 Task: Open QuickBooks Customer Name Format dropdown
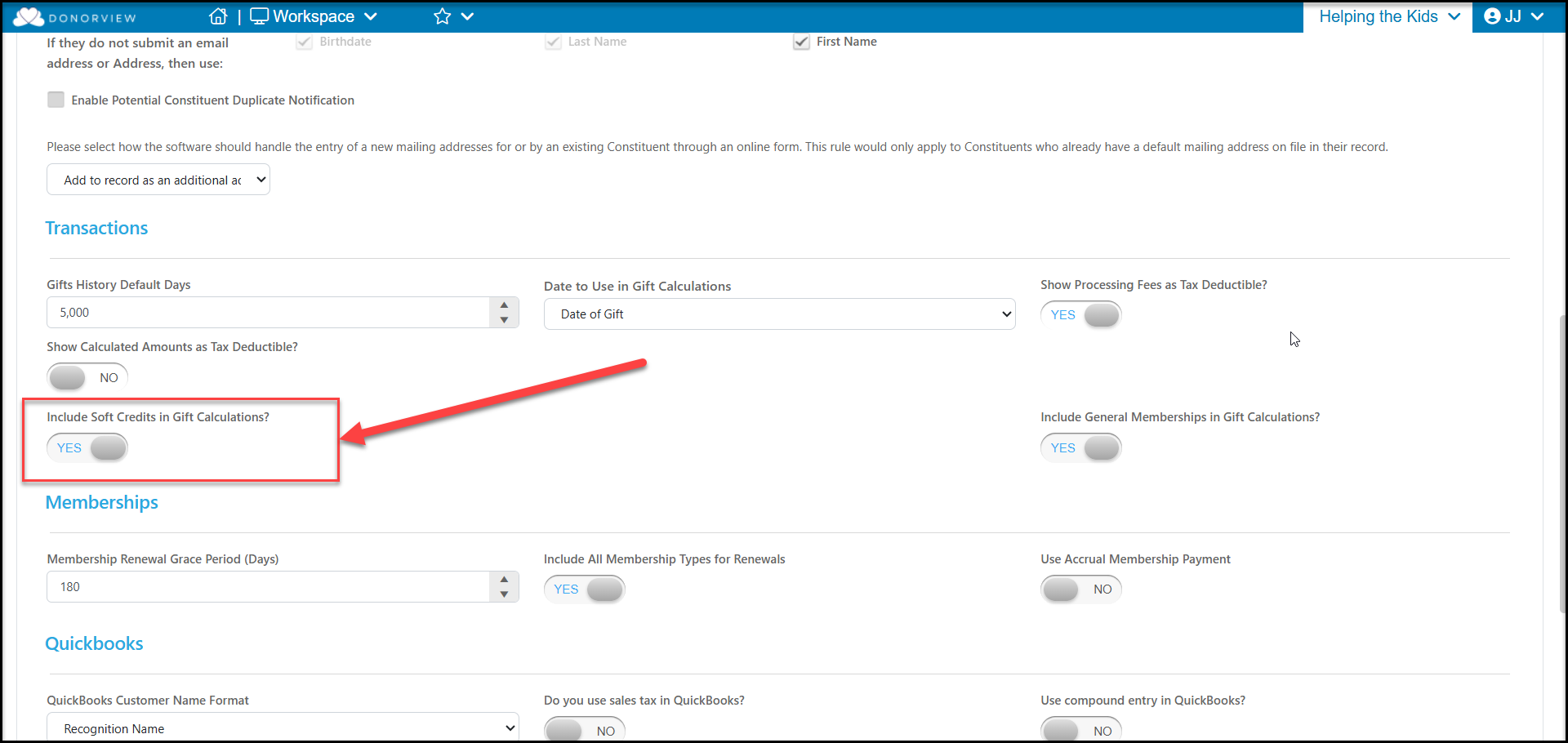(283, 727)
